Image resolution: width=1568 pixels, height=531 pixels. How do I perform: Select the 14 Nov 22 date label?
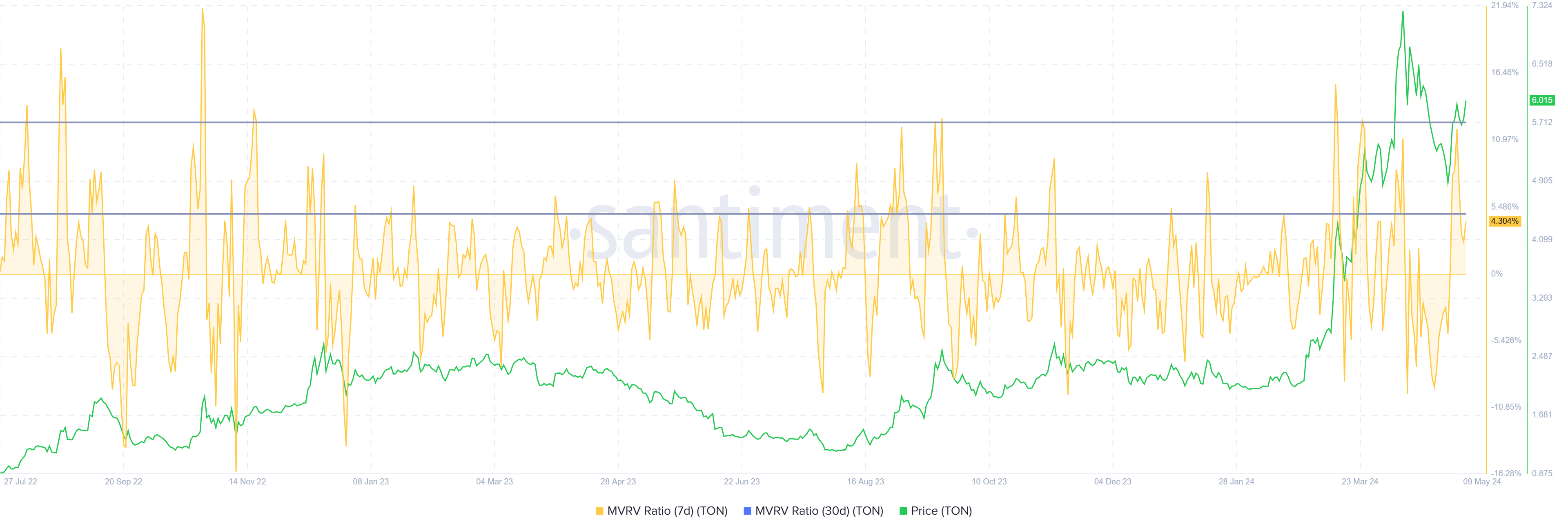[x=247, y=482]
